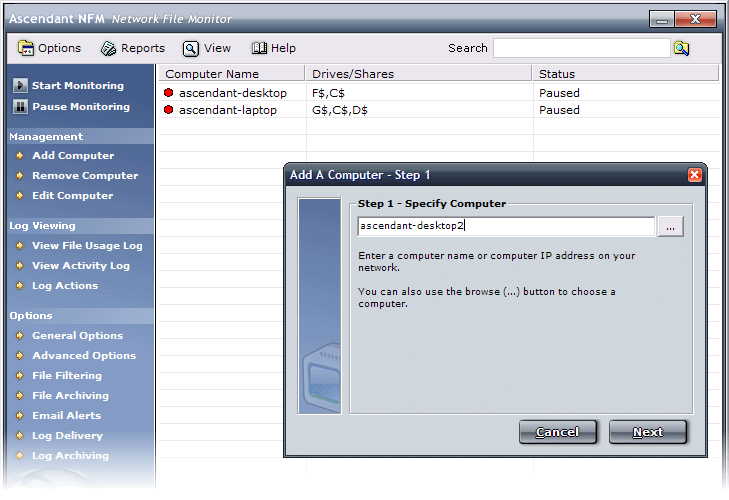Click the Next button in the wizard

(x=648, y=432)
